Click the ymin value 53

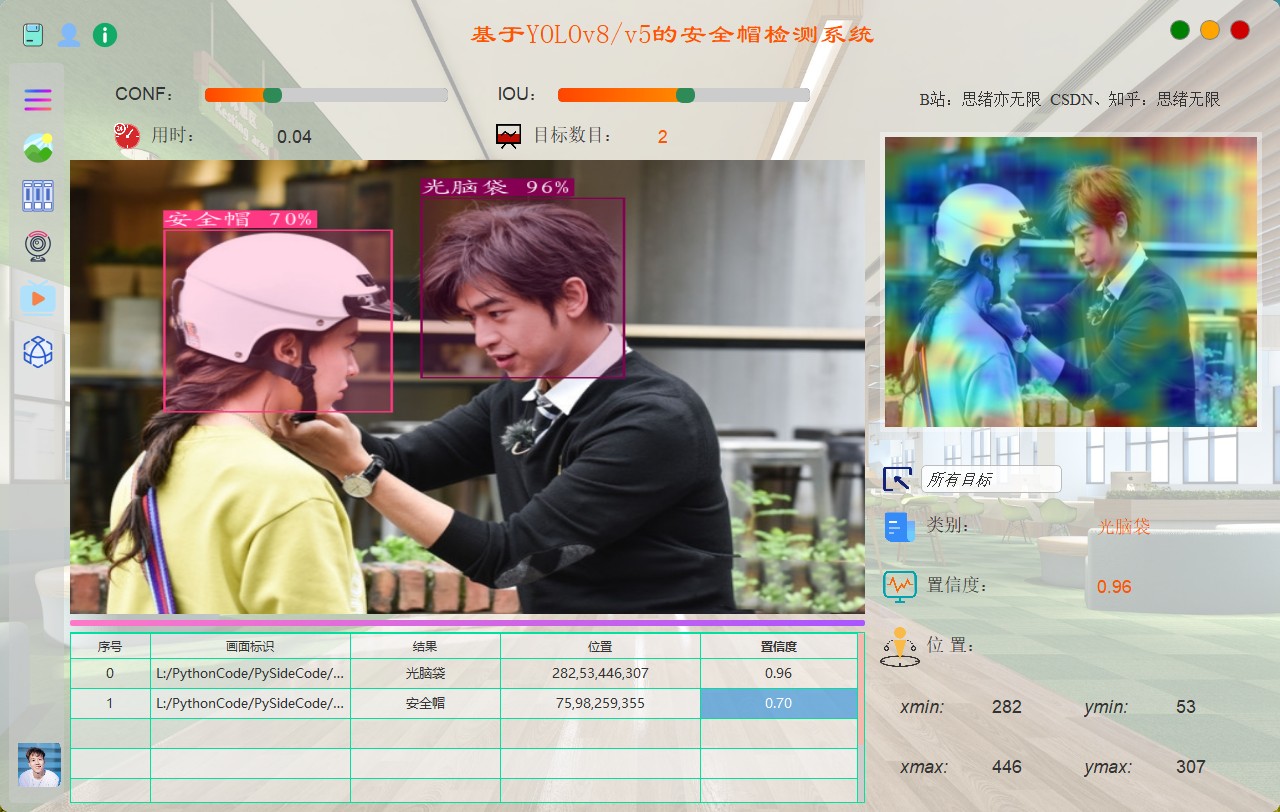[x=1186, y=707]
